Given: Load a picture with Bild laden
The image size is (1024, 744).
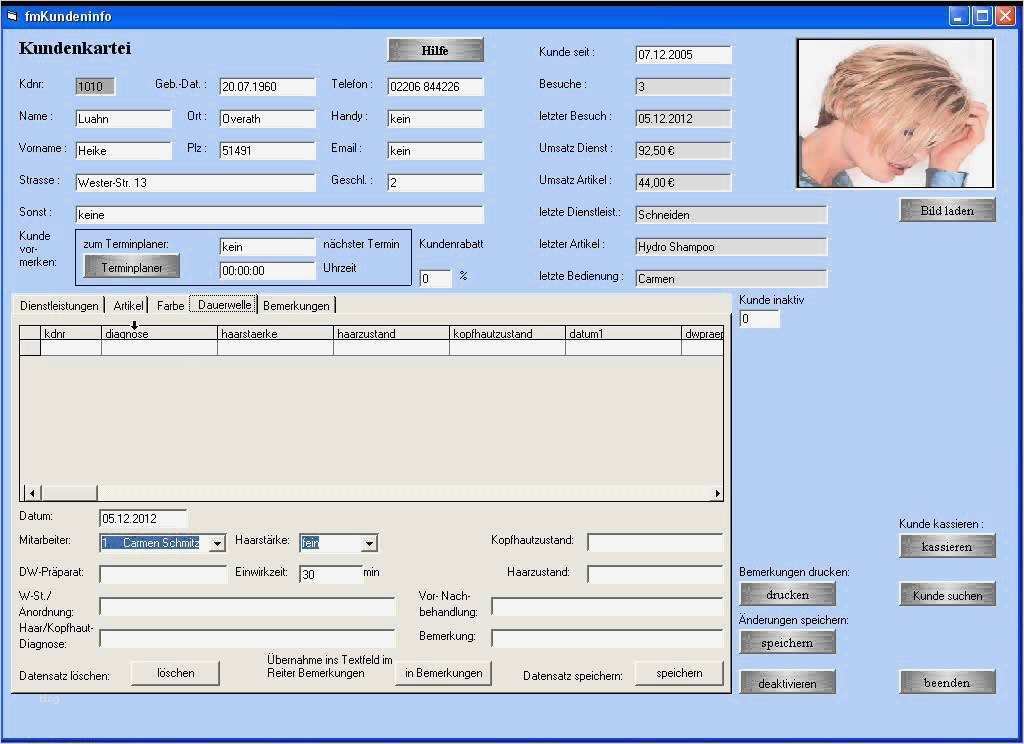Looking at the screenshot, I should pyautogui.click(x=946, y=209).
